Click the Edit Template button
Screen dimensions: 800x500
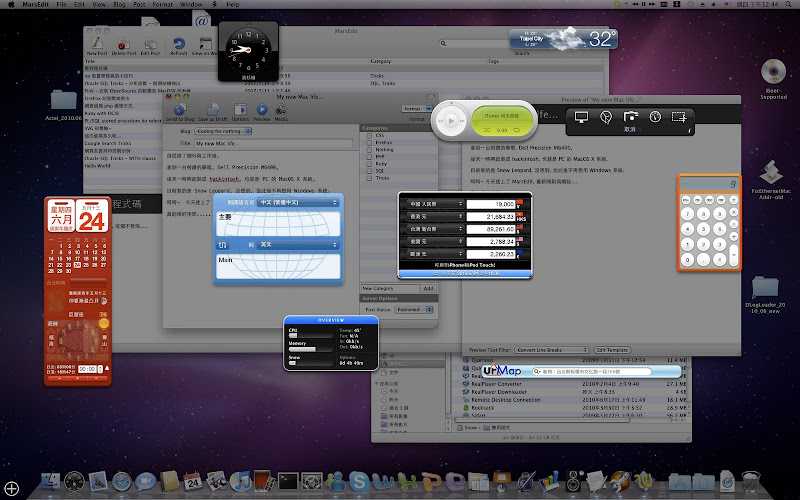[612, 350]
